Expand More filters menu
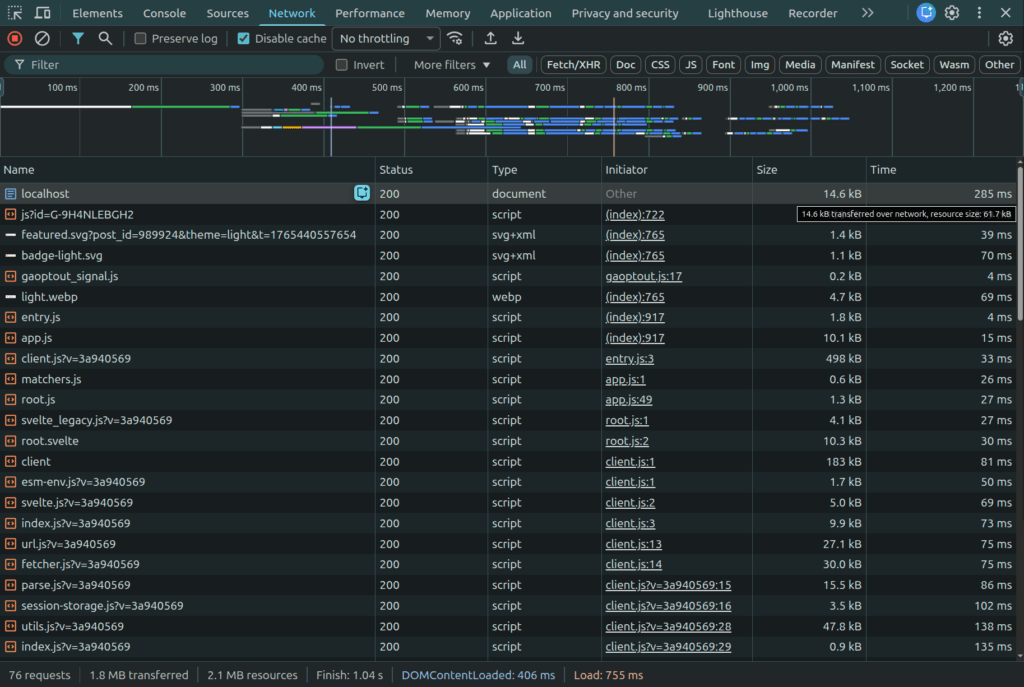1024x687 pixels. (449, 64)
